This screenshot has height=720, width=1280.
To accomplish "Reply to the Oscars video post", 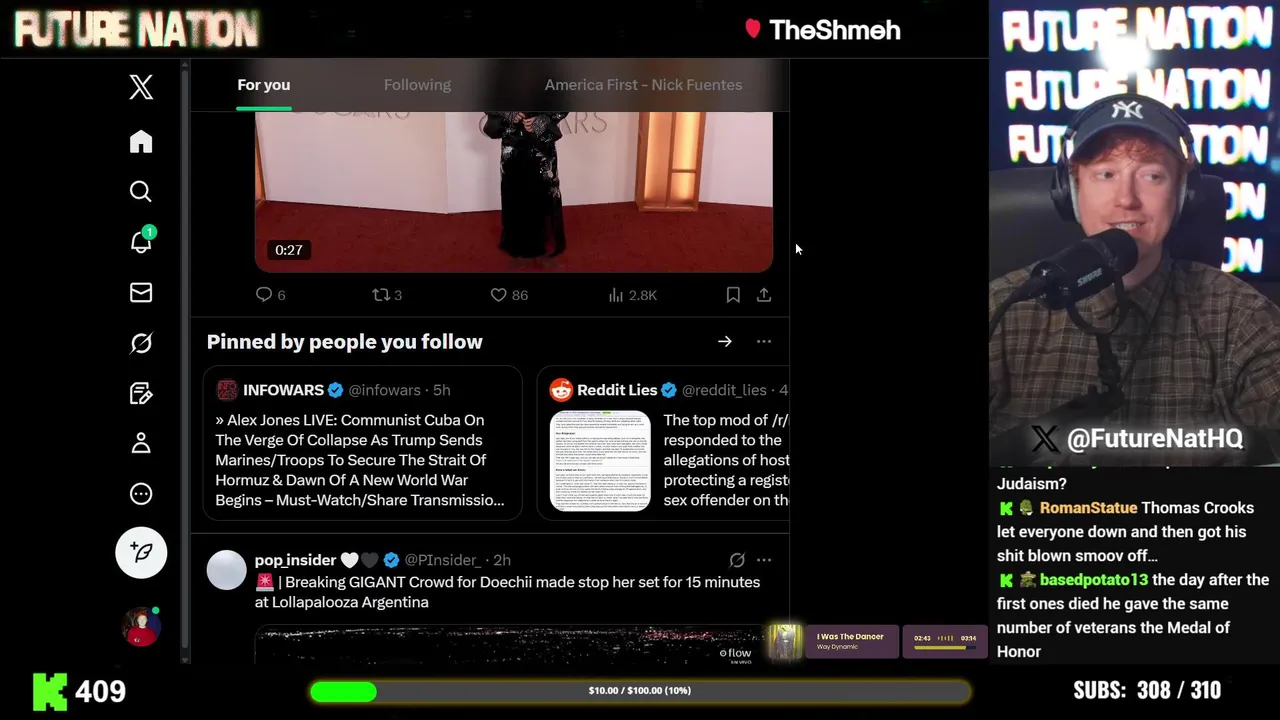I will (x=271, y=294).
